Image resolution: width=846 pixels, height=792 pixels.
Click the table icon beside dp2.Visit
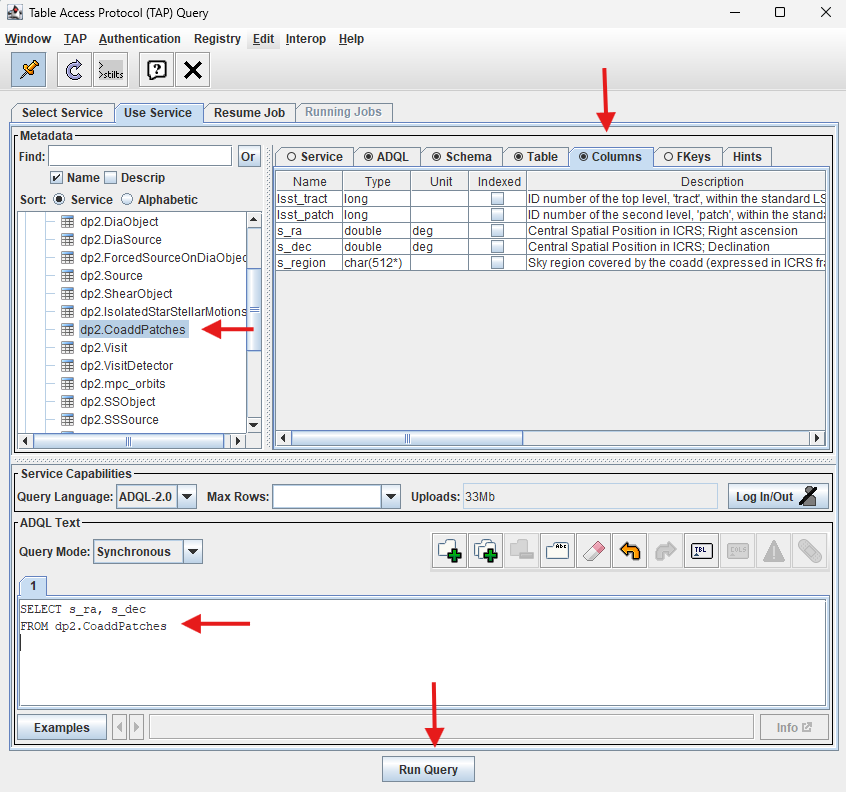pyautogui.click(x=67, y=347)
